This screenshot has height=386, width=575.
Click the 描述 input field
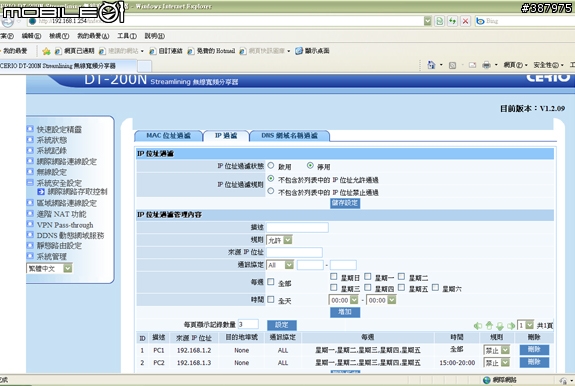(297, 228)
